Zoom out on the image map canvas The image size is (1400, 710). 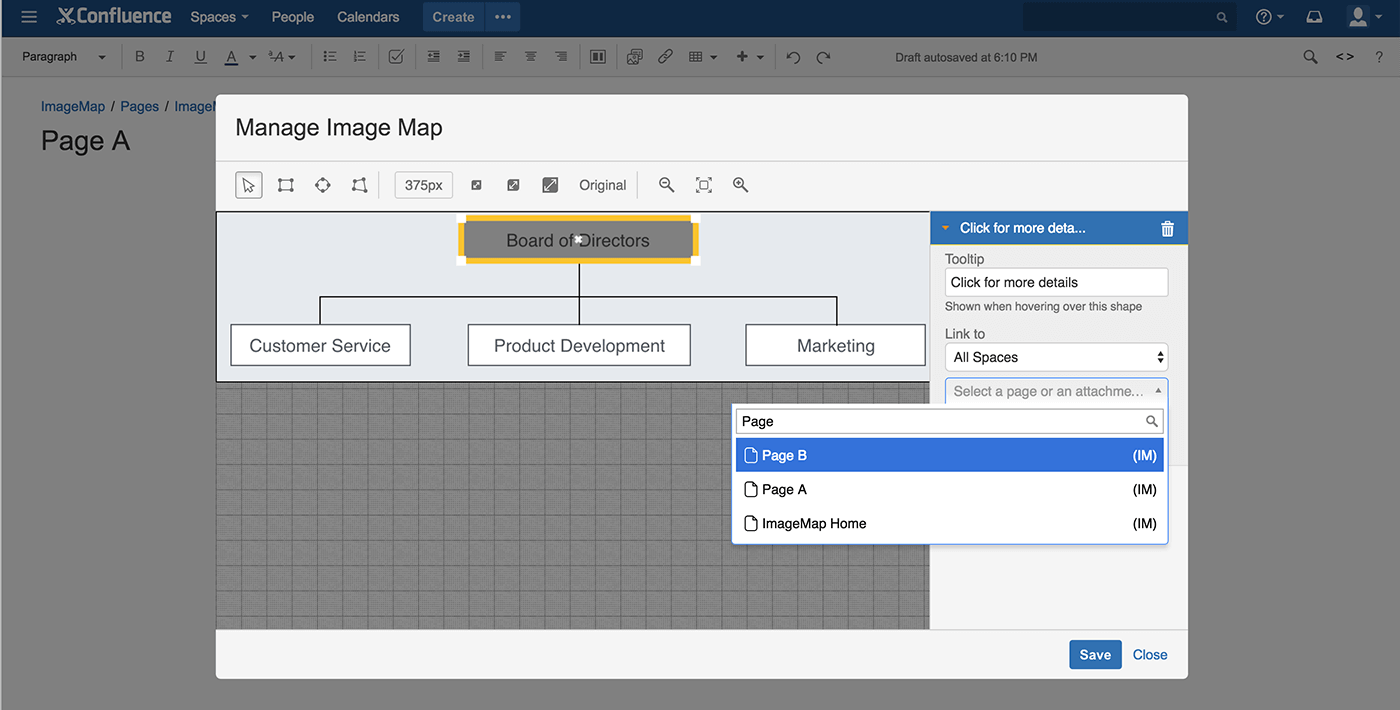click(x=665, y=185)
